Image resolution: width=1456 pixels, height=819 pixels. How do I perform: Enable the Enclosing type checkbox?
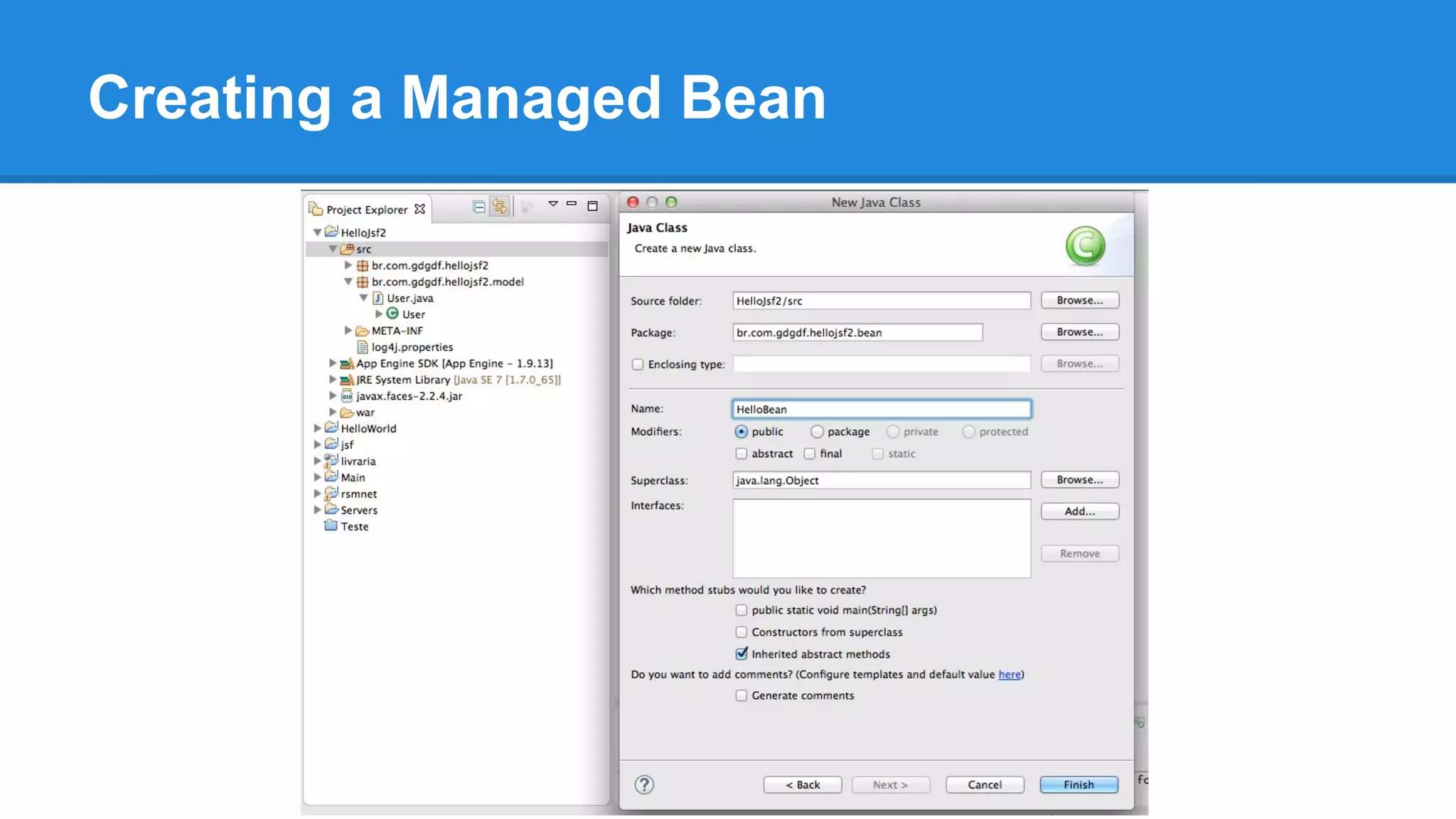[x=638, y=365]
